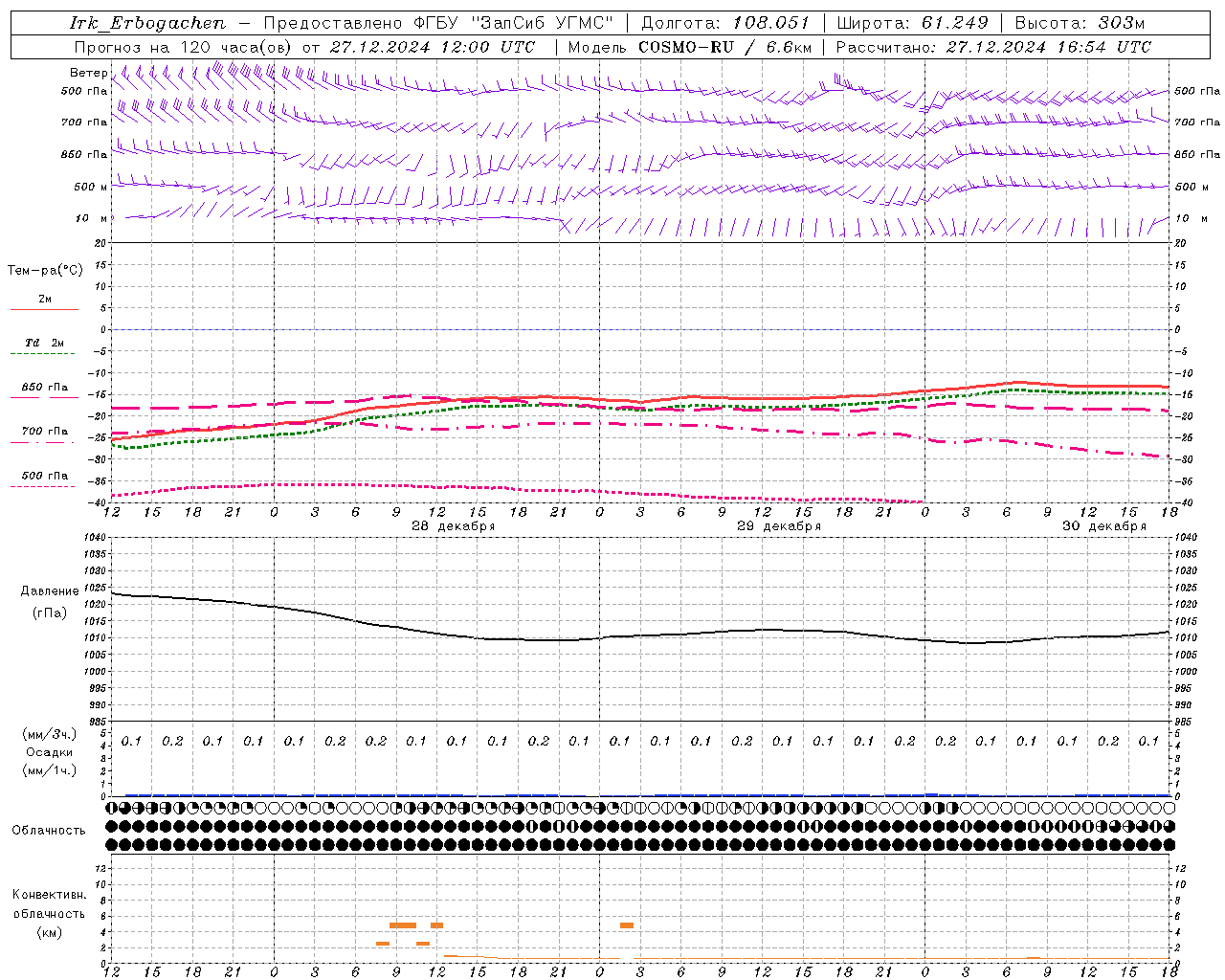This screenshot has width=1225, height=980.
Task: Click the (мм/3ч.) precipitation unit label
Action: (x=50, y=734)
